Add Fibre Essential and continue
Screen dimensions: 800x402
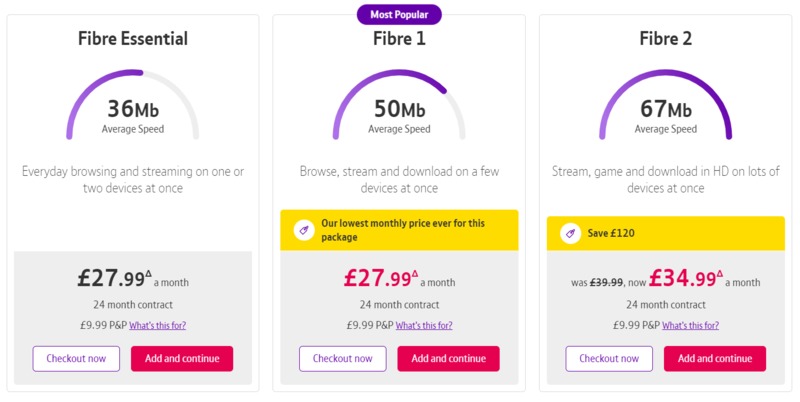tap(182, 359)
